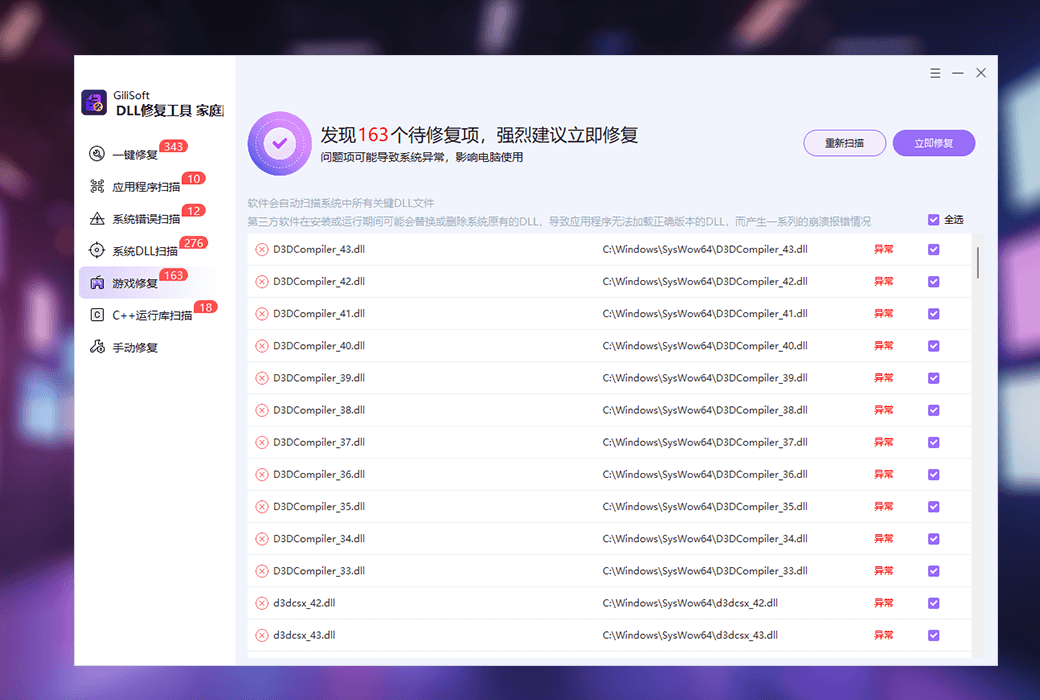Click the 手动修复 wrench icon

pos(97,347)
